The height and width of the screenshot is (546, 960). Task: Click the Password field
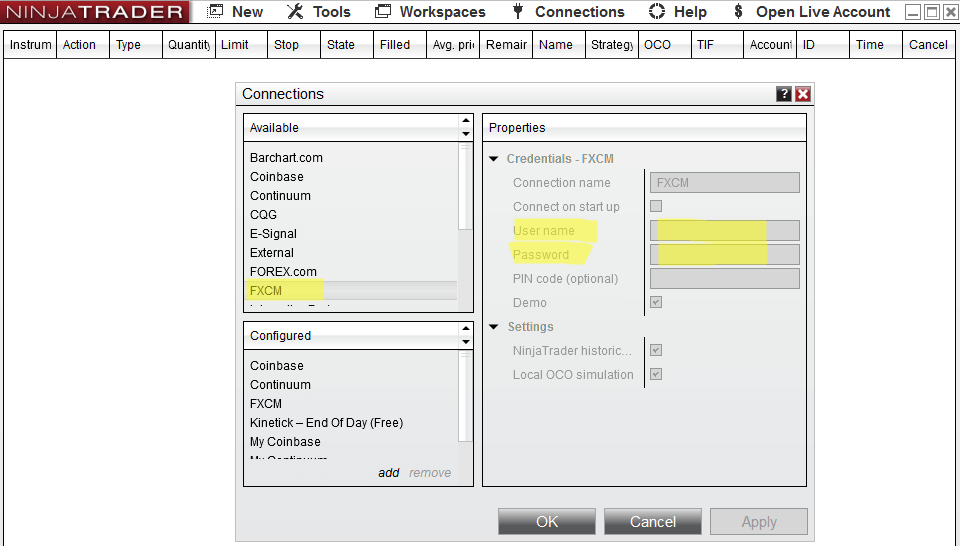[724, 254]
